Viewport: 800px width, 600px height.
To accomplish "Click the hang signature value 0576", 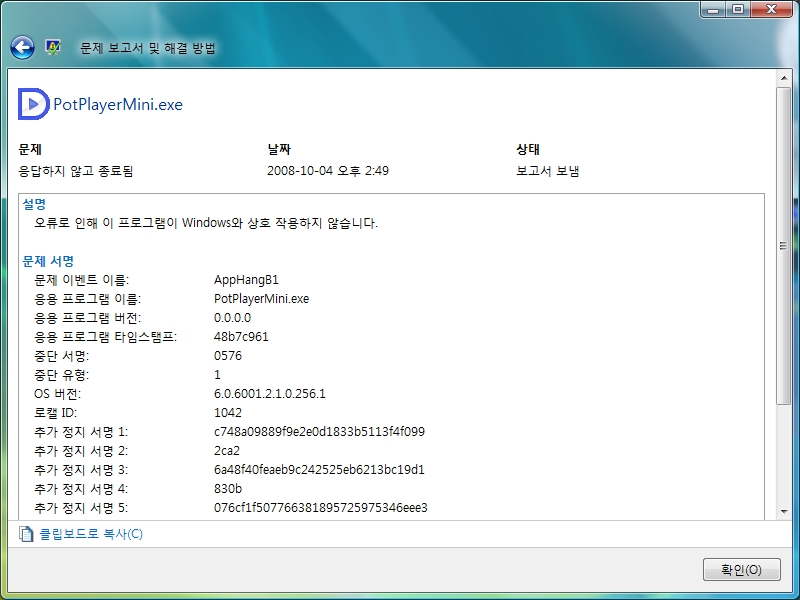I will (228, 356).
